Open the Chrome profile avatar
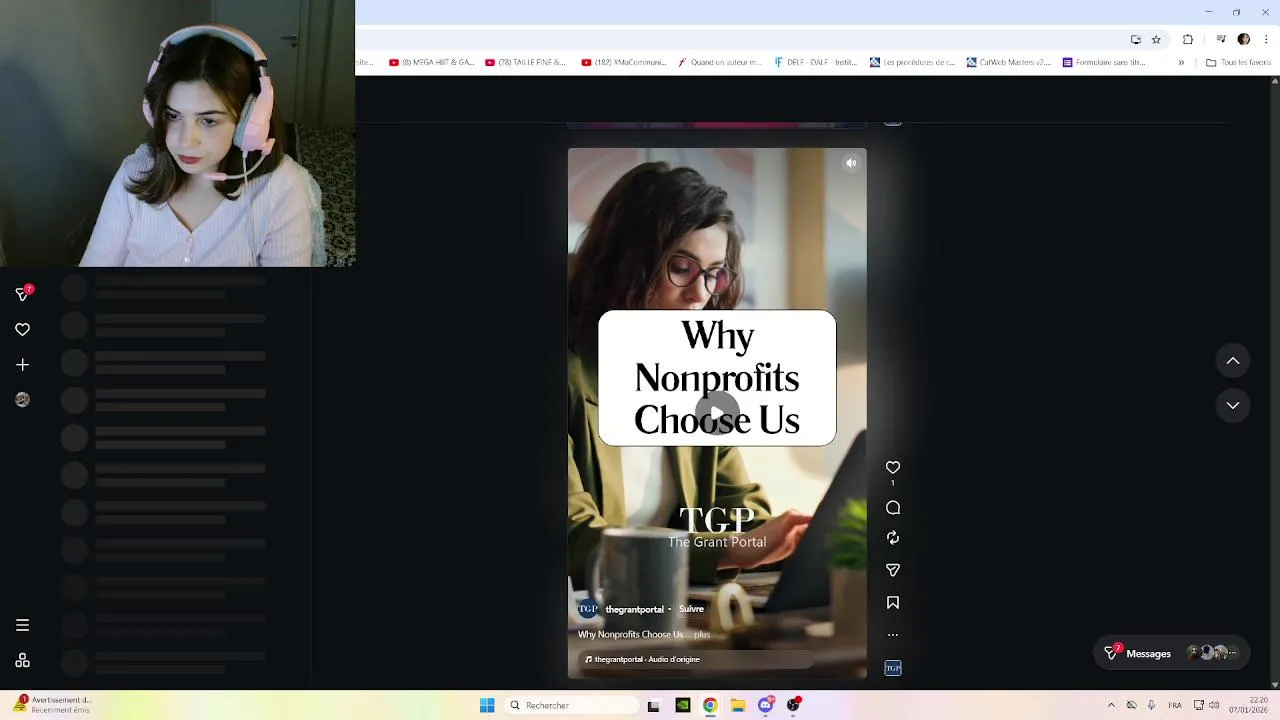 coord(1243,39)
